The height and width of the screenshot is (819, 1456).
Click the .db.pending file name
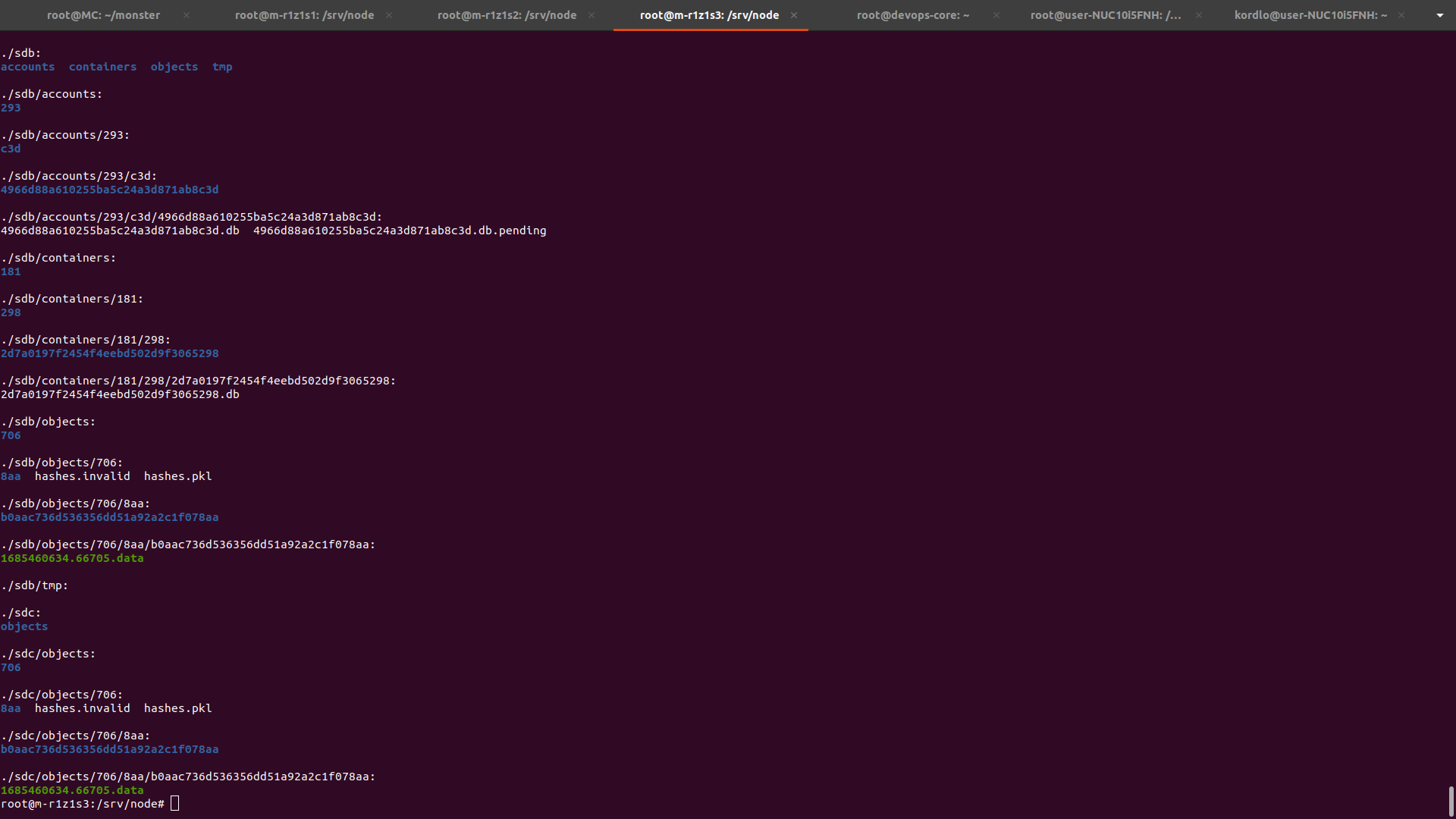point(400,231)
